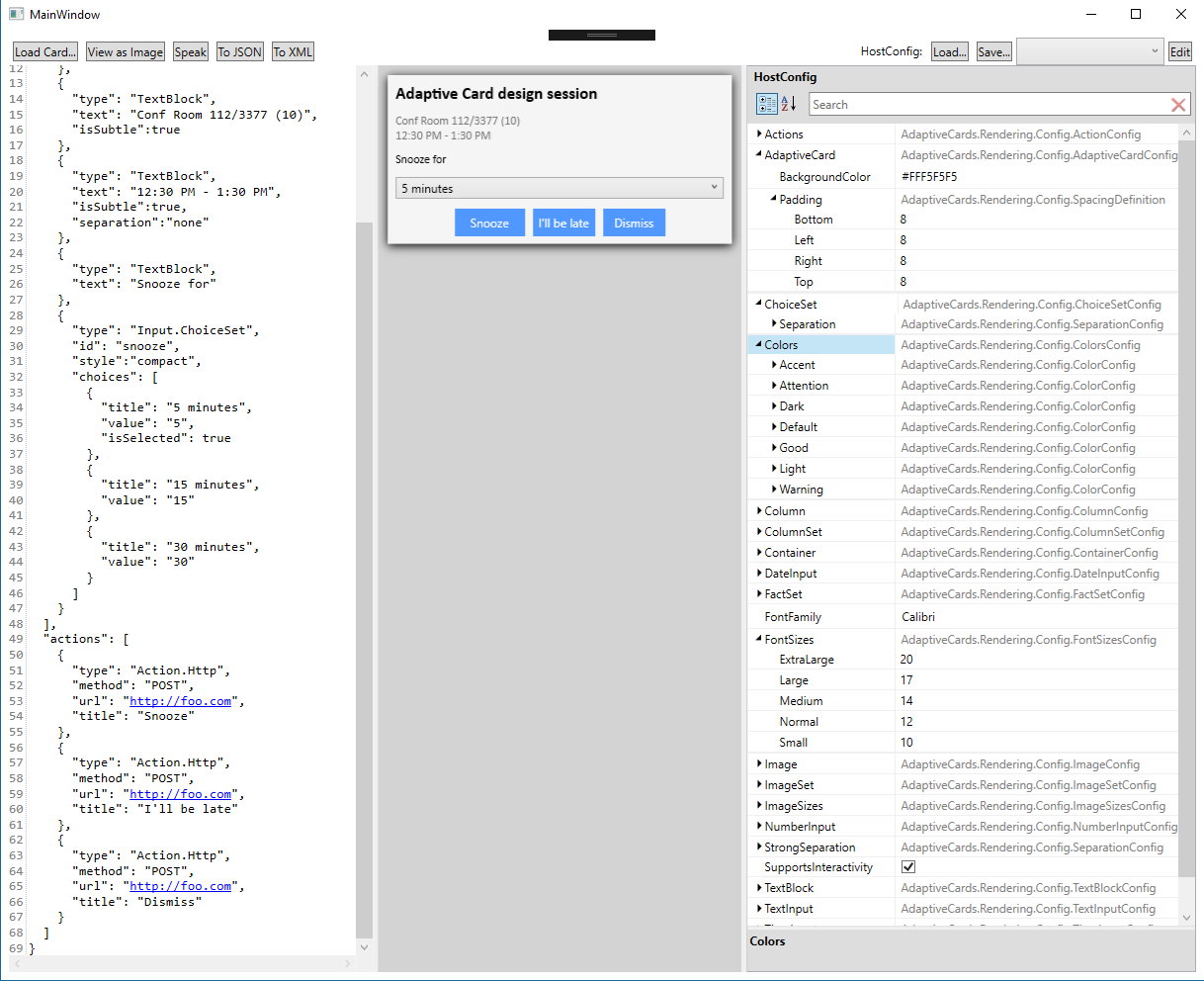Expand the TextBlock config entry
The image size is (1204, 981).
click(757, 887)
